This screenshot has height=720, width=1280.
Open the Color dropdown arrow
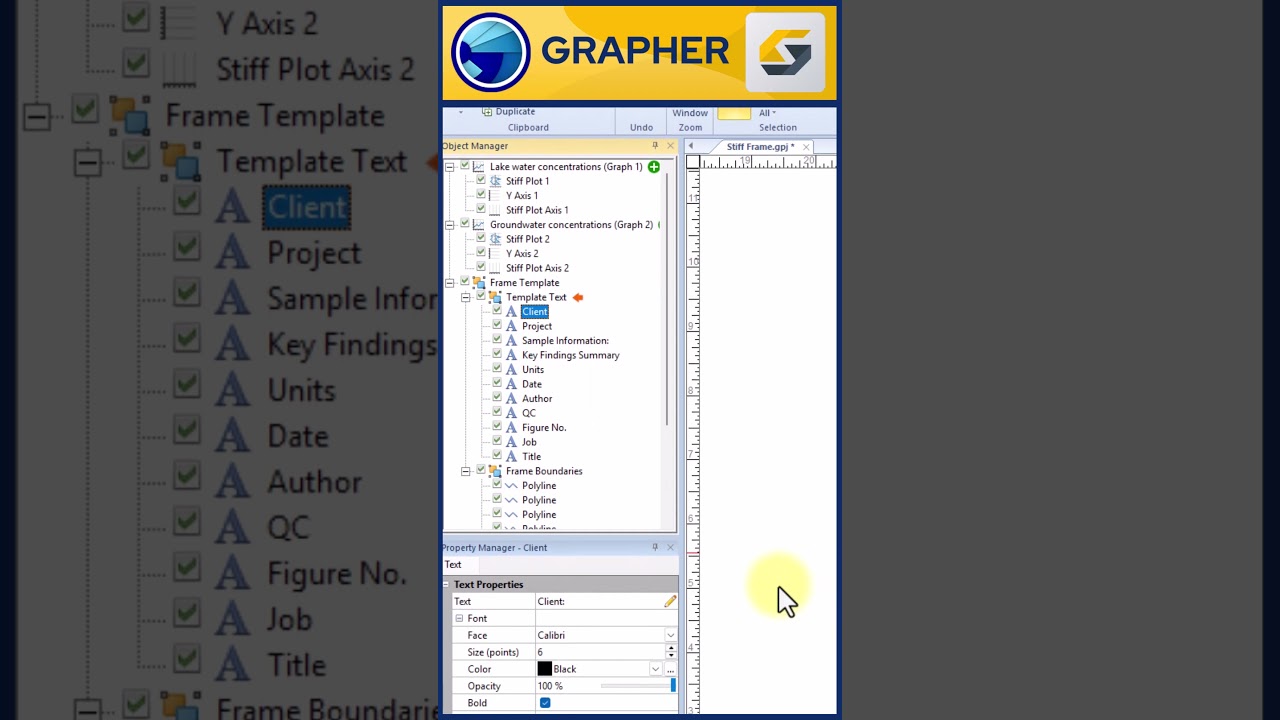click(656, 669)
